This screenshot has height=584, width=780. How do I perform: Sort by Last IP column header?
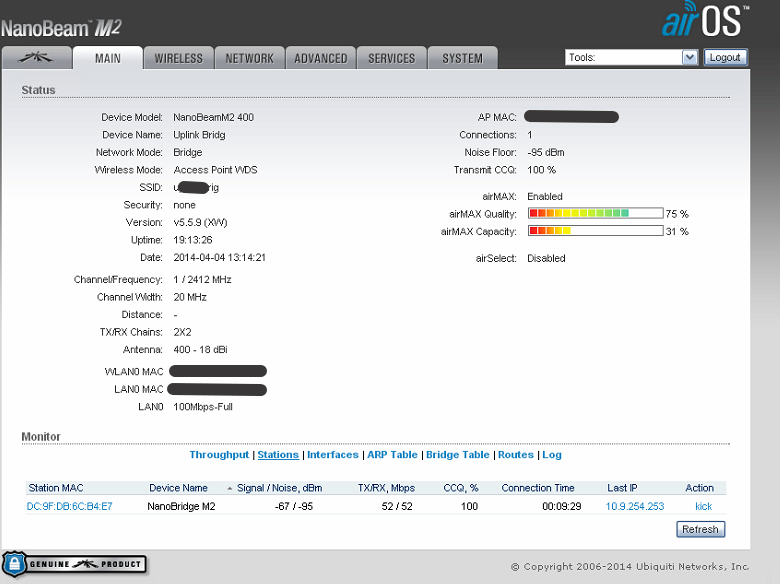[622, 488]
